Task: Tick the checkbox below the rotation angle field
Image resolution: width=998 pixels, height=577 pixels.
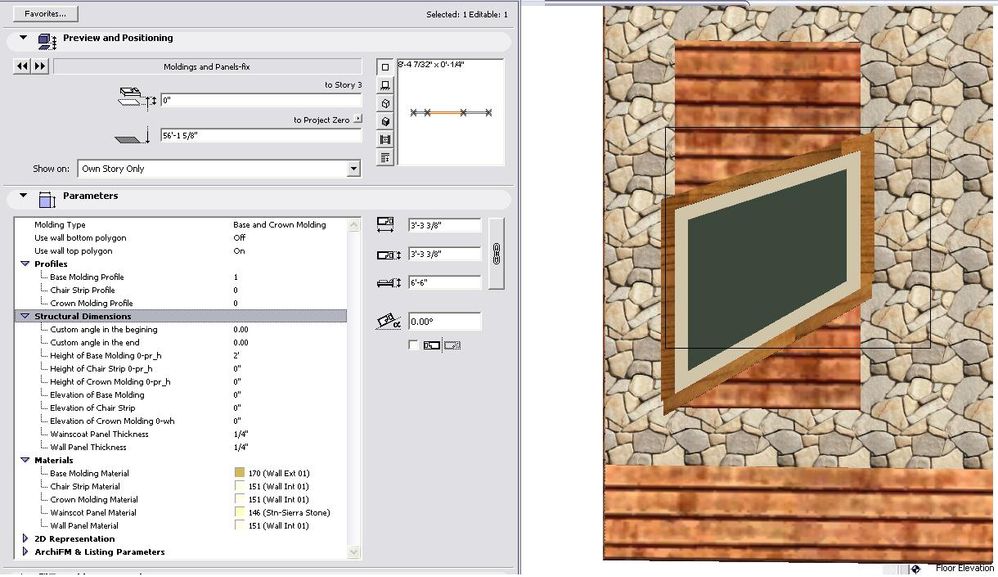Action: tap(414, 345)
